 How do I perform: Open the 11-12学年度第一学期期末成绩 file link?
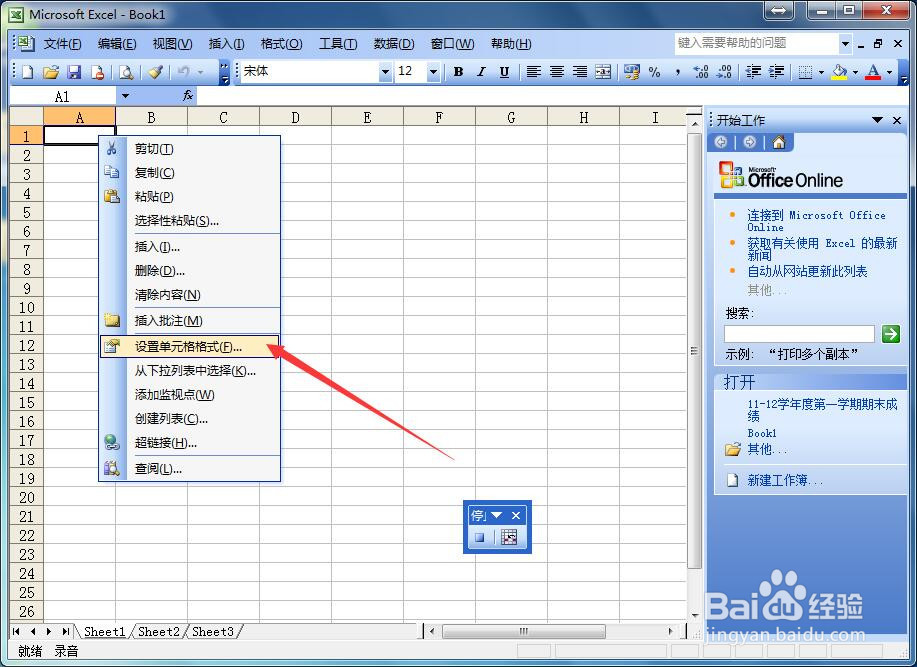click(x=822, y=409)
